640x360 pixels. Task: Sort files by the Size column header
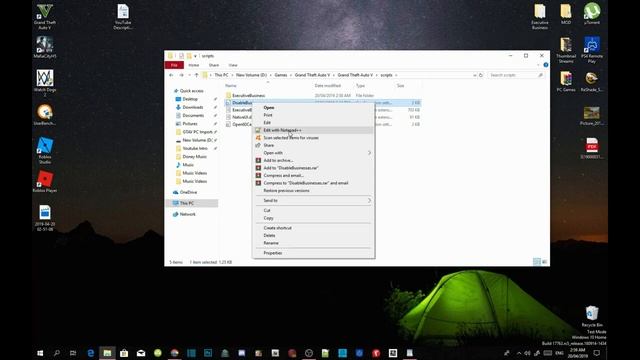[400, 86]
